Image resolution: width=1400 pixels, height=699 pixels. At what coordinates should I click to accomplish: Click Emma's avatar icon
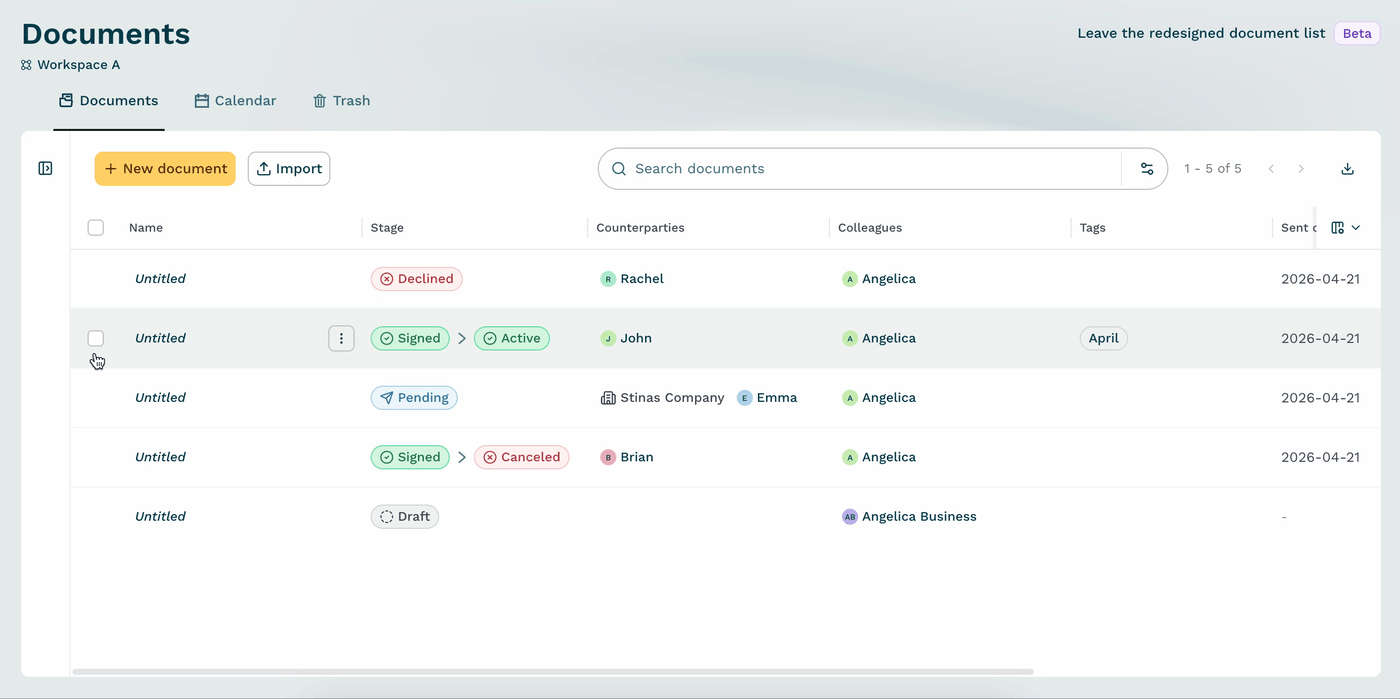(744, 397)
